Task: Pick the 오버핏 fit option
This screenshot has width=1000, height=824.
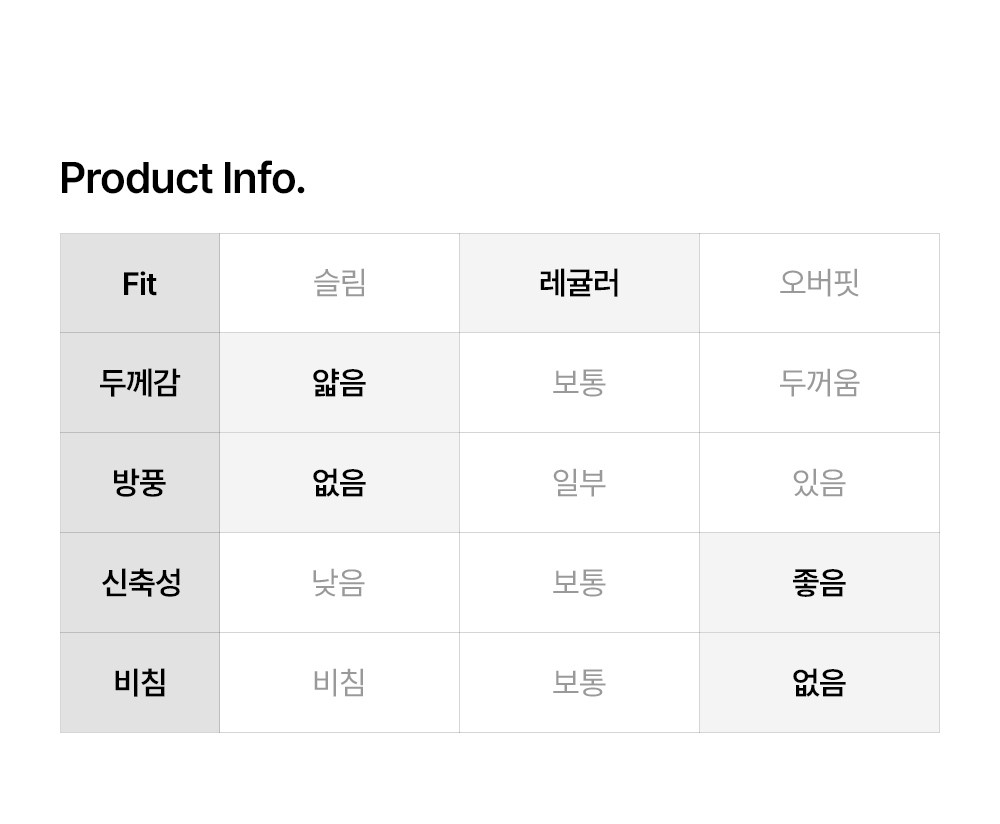Action: (819, 284)
